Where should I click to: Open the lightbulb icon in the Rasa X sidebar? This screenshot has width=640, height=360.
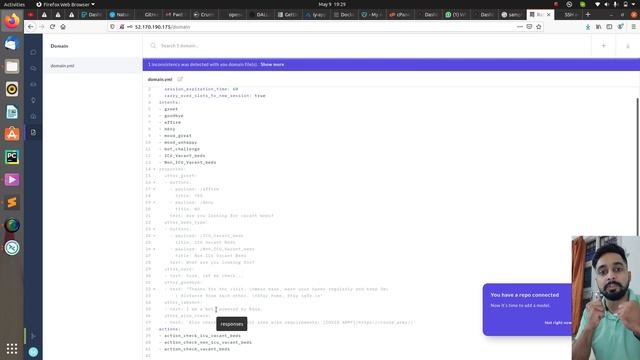33,100
